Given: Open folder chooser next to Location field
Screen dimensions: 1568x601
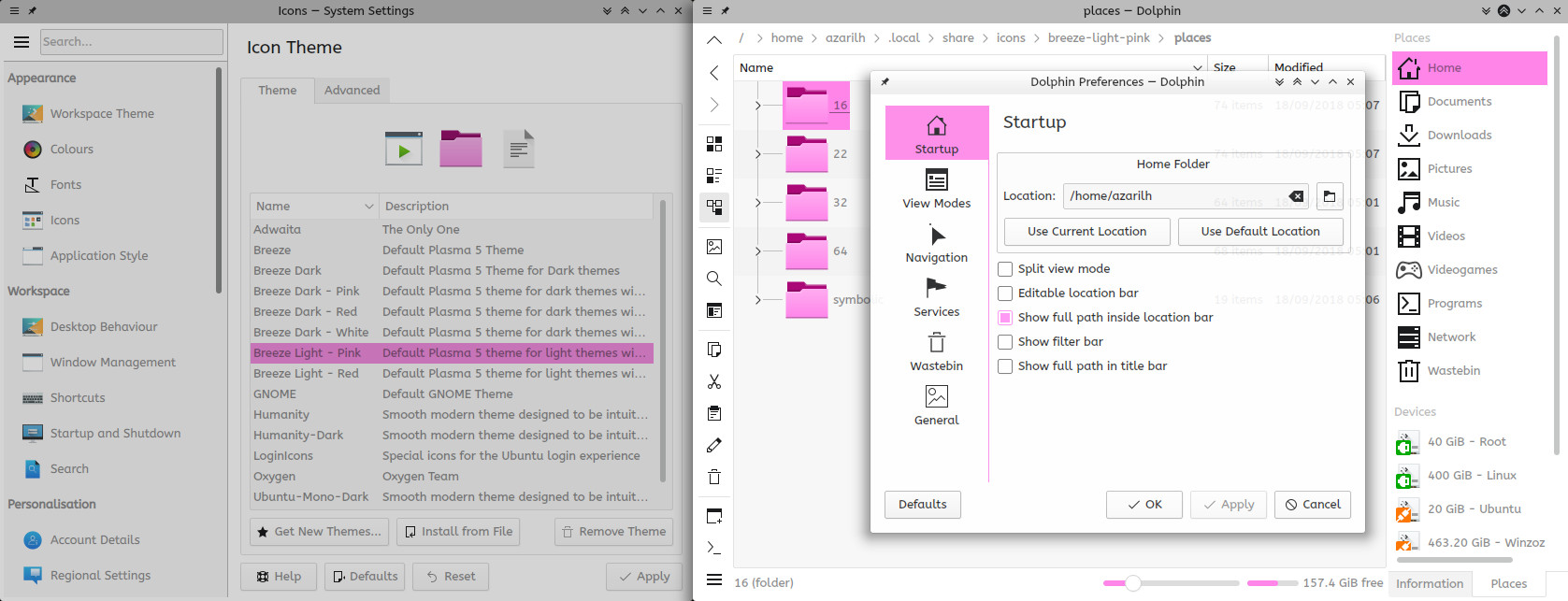Looking at the screenshot, I should click(1330, 196).
